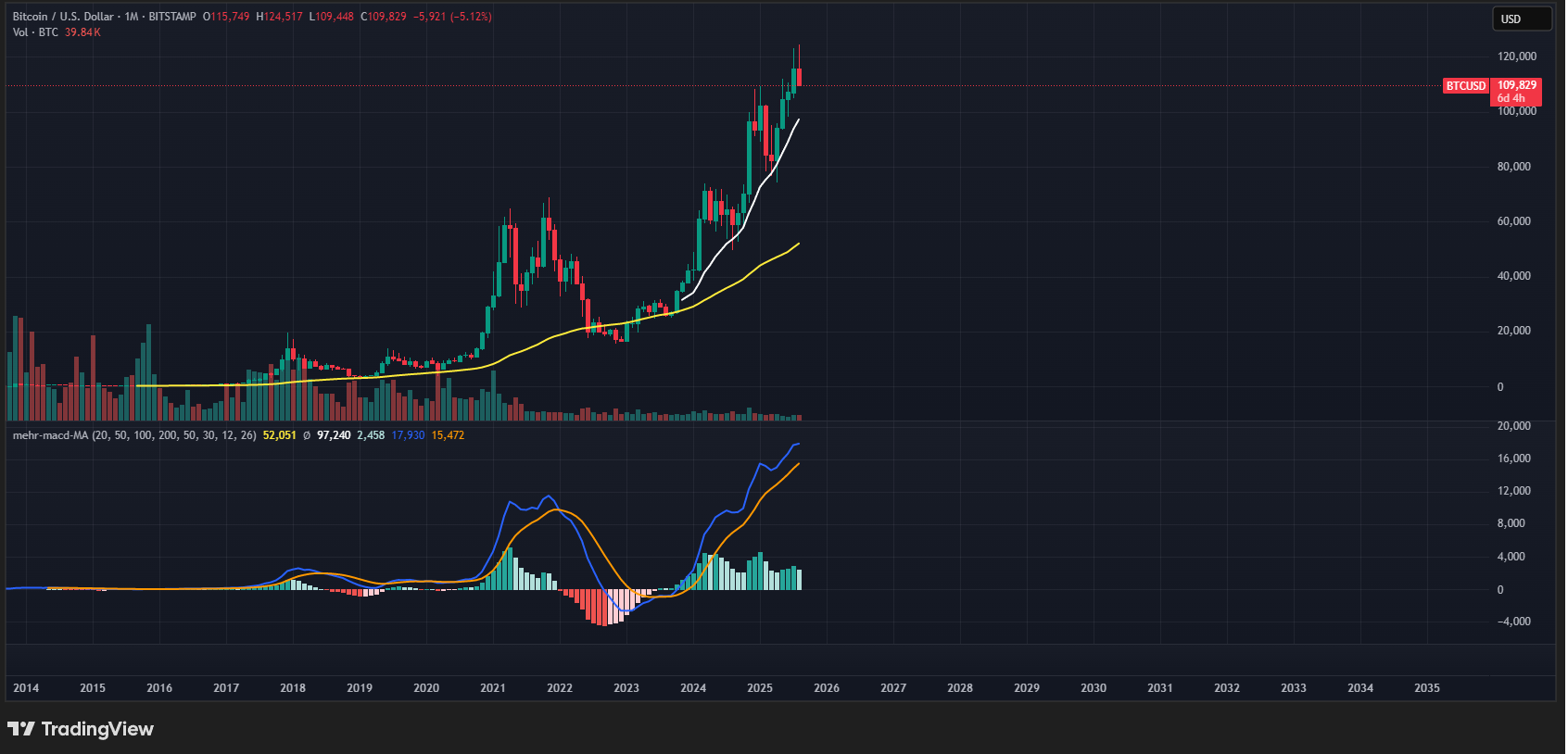Click the 2034 label on the time axis
The height and width of the screenshot is (754, 1568).
point(1360,688)
